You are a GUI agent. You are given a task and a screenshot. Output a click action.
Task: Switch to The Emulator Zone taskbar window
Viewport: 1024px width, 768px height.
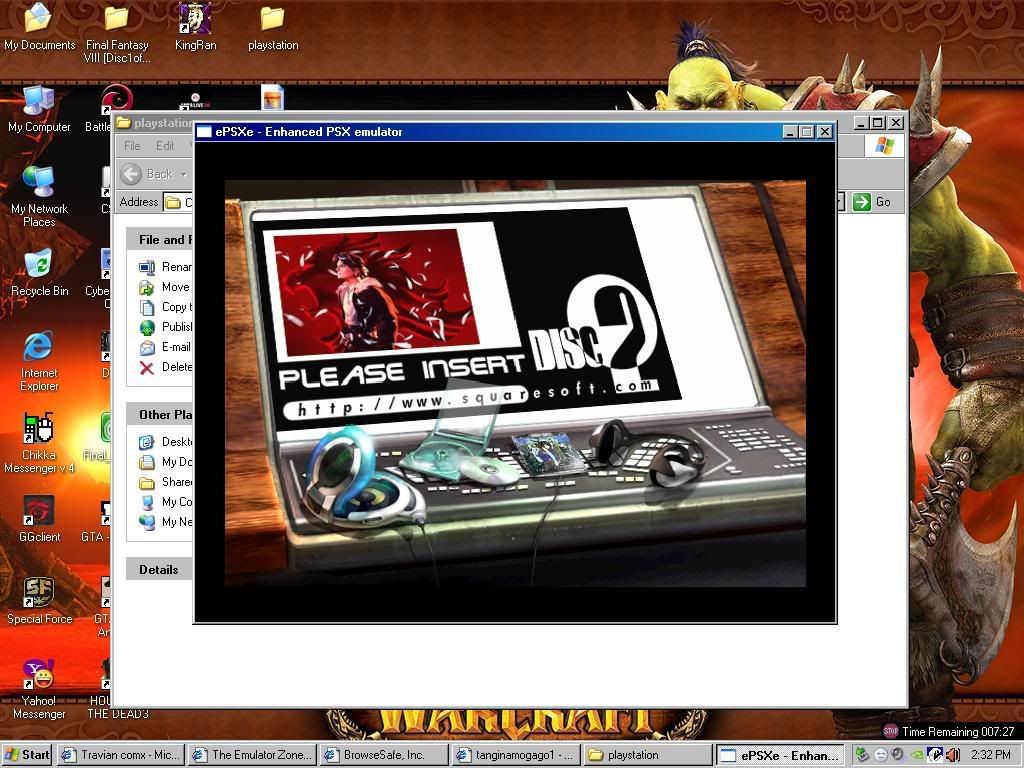click(x=251, y=755)
